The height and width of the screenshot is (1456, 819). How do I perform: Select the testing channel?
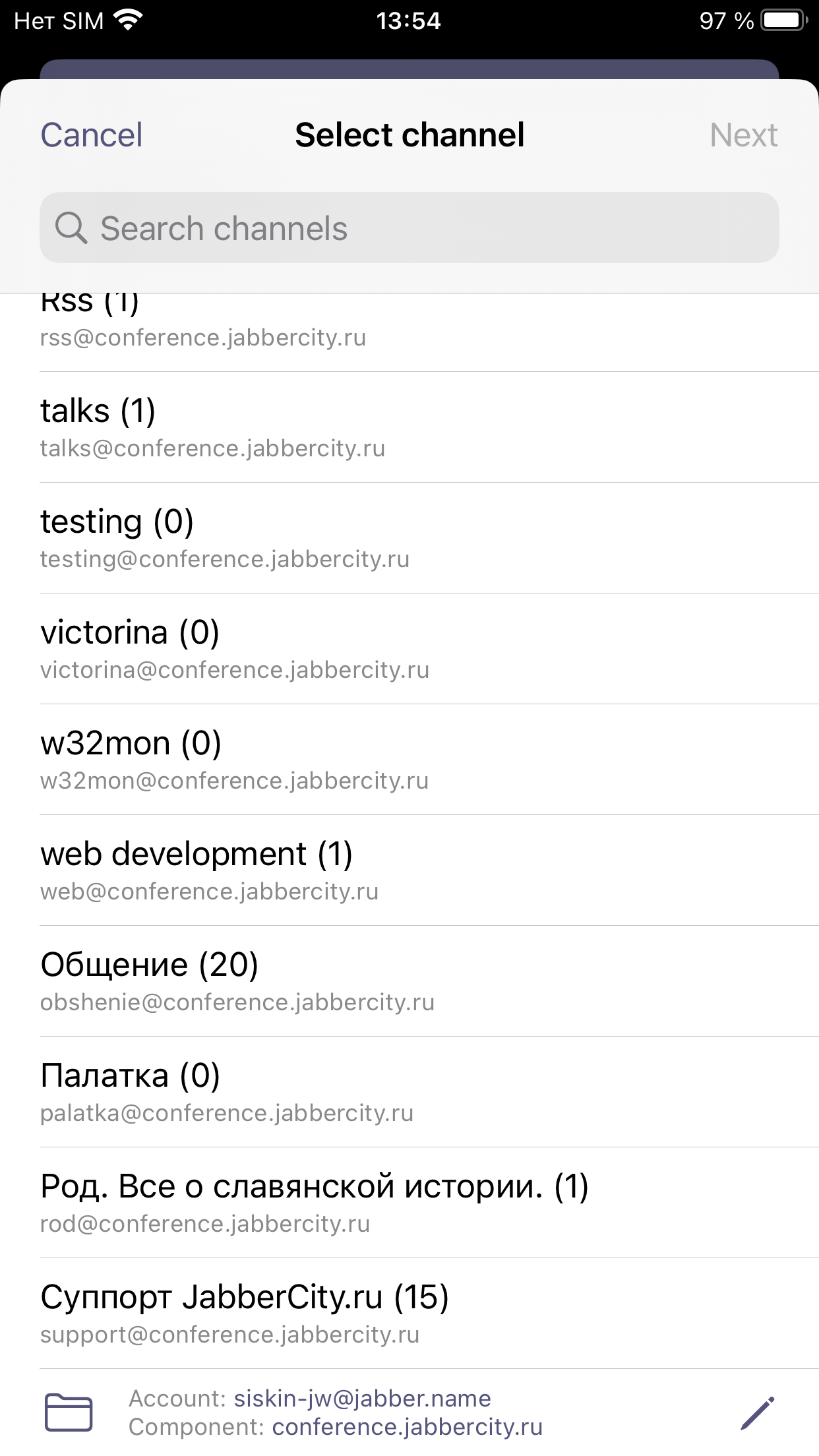click(409, 538)
